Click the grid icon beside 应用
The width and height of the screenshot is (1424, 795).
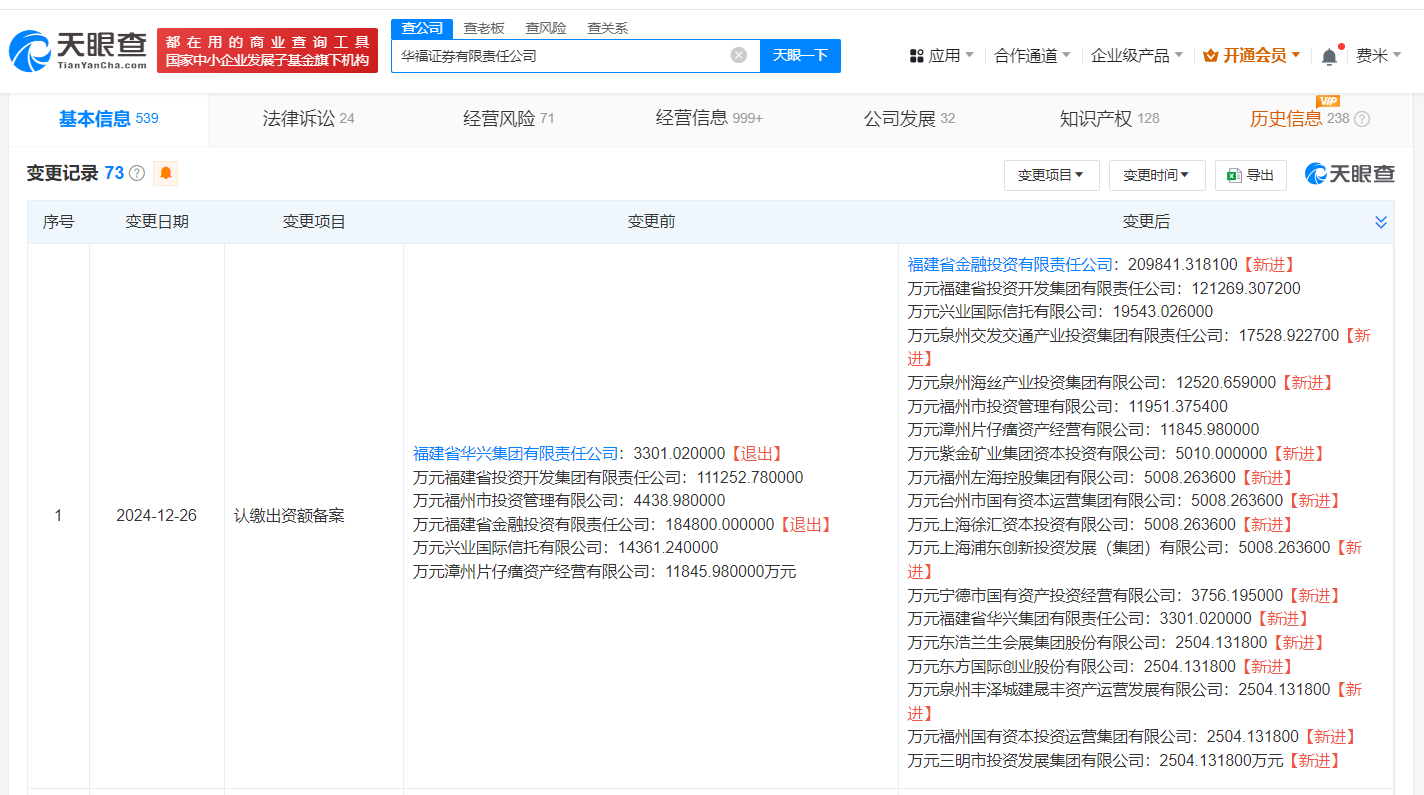(x=916, y=55)
